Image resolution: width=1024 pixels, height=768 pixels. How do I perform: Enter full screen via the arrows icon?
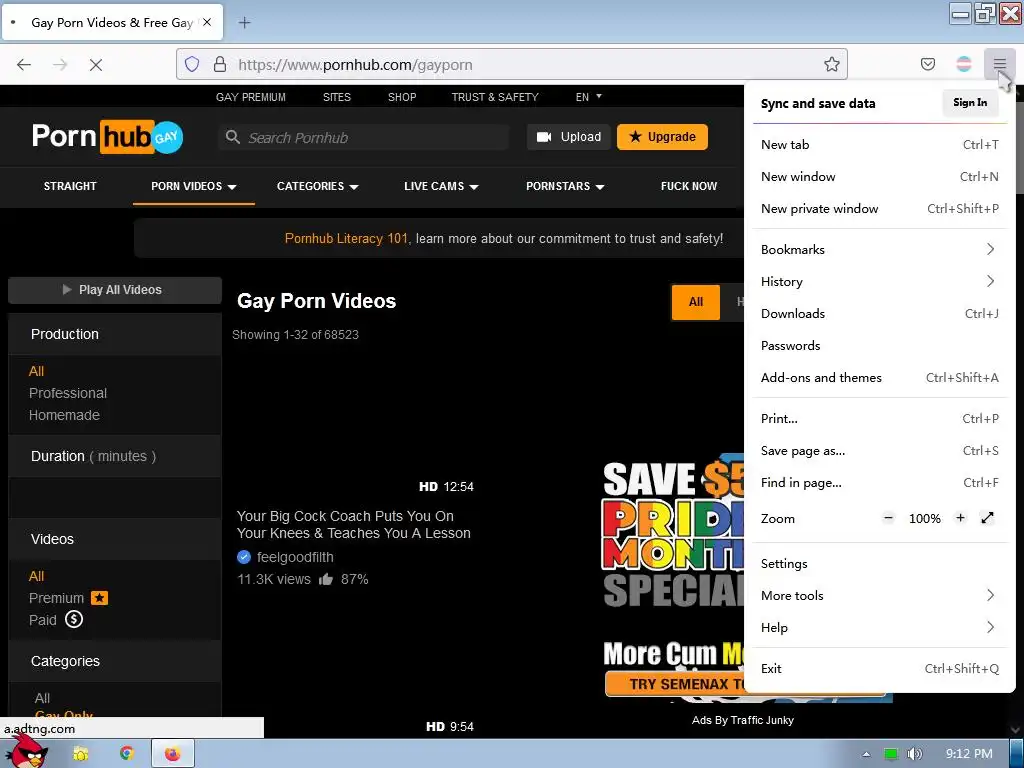coord(987,518)
